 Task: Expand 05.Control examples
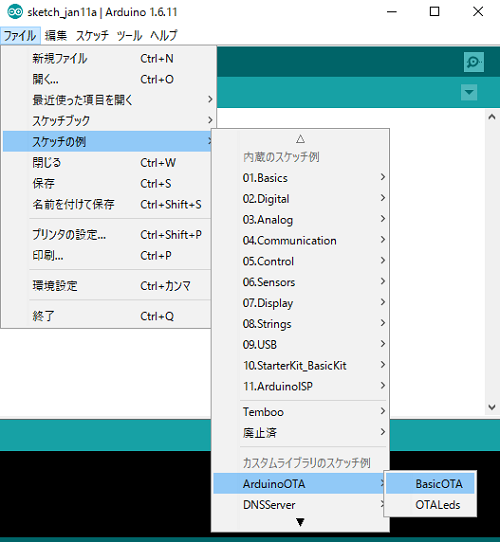click(300, 261)
